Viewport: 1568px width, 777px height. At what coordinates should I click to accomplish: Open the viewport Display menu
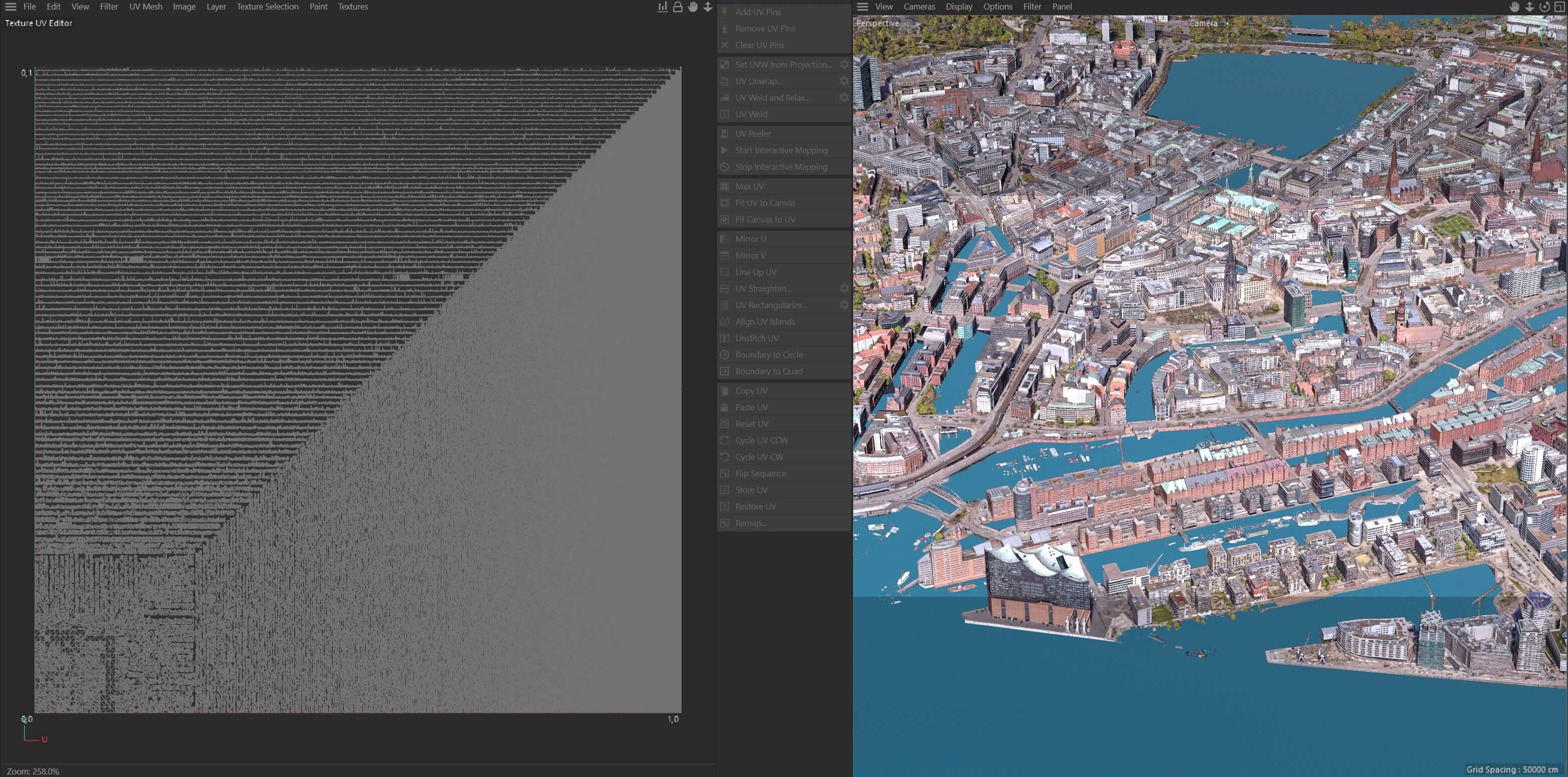pyautogui.click(x=959, y=7)
